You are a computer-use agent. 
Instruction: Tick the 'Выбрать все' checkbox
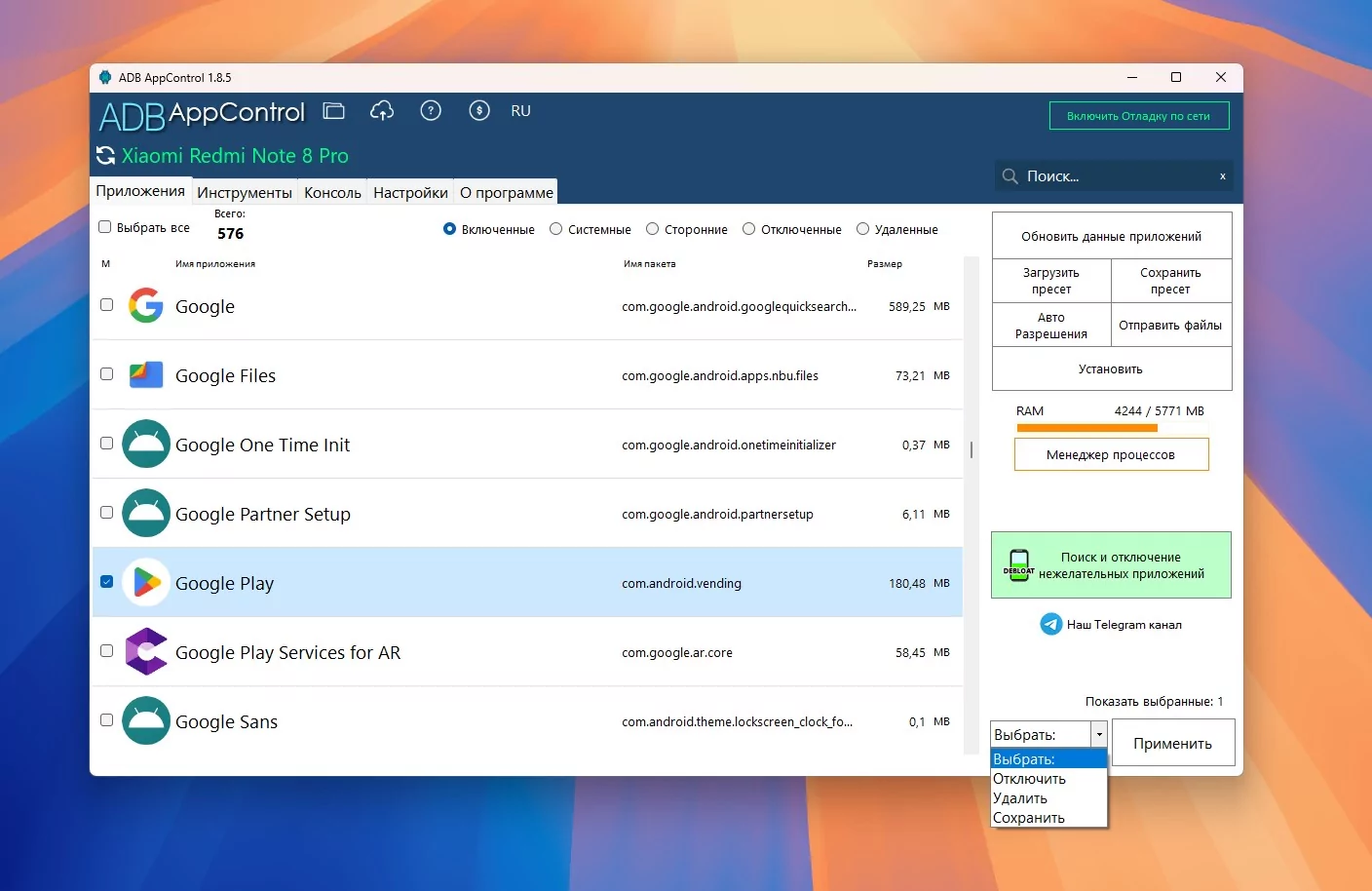[x=105, y=227]
